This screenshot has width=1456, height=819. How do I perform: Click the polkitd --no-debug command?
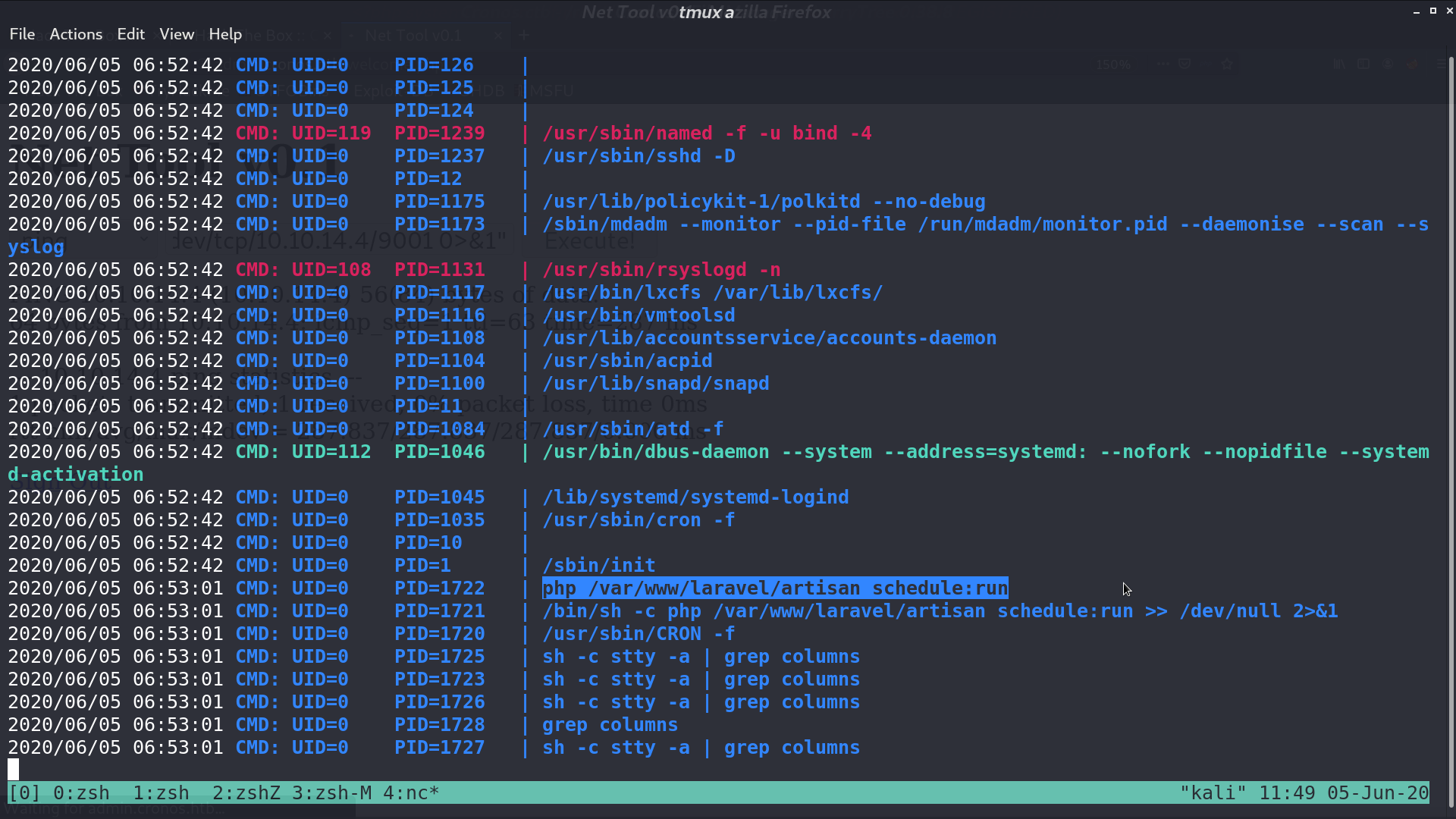(764, 202)
